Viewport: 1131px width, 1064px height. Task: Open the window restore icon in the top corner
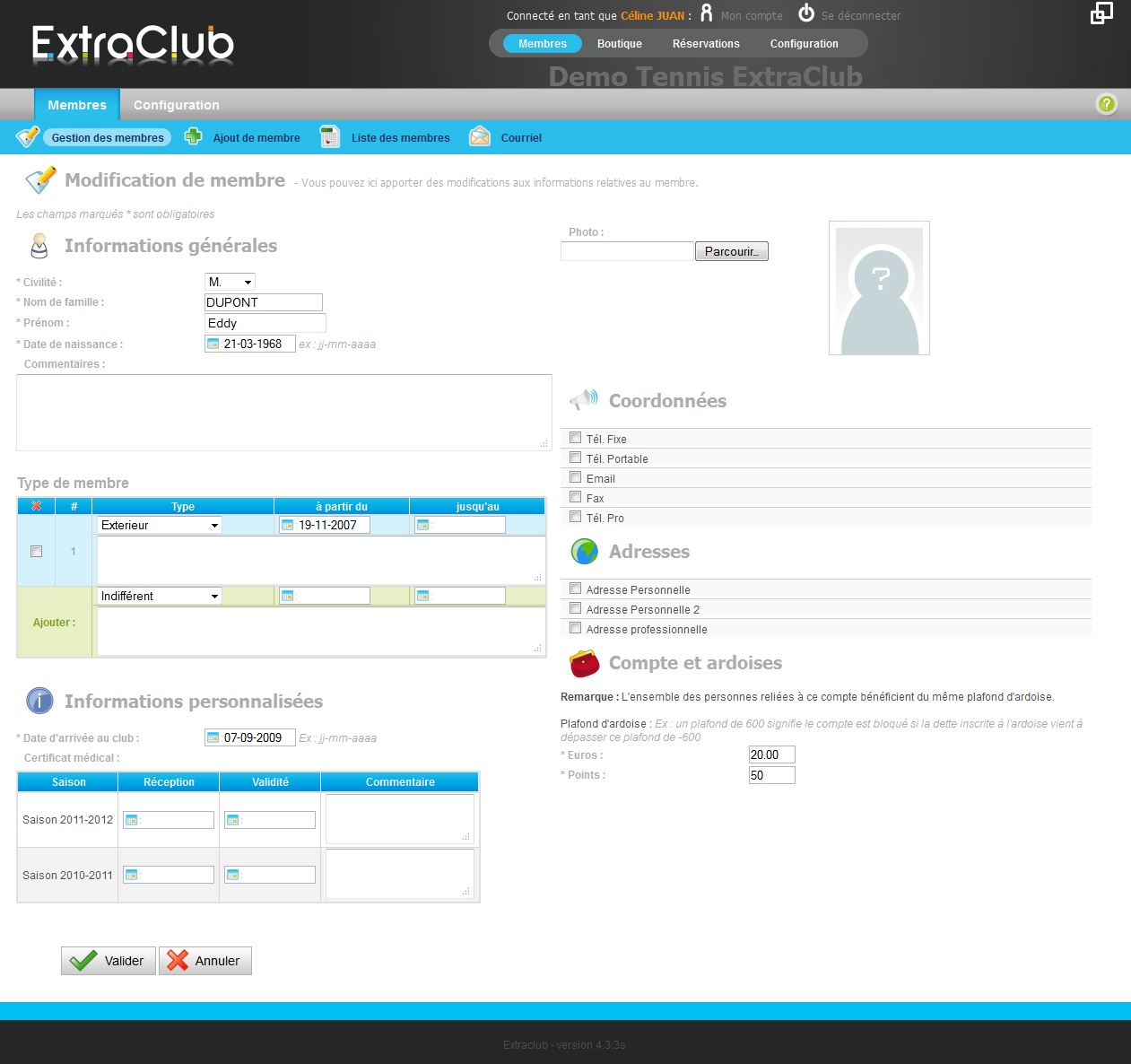[1101, 13]
